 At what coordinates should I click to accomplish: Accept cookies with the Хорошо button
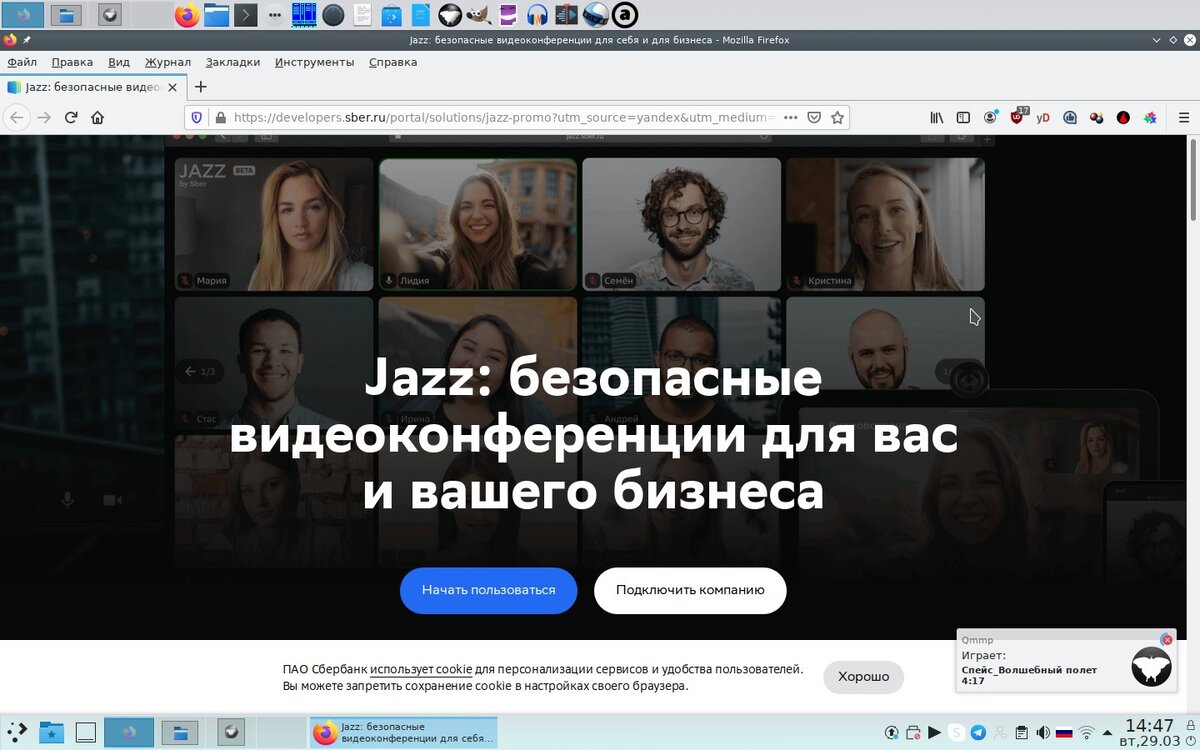coord(864,677)
